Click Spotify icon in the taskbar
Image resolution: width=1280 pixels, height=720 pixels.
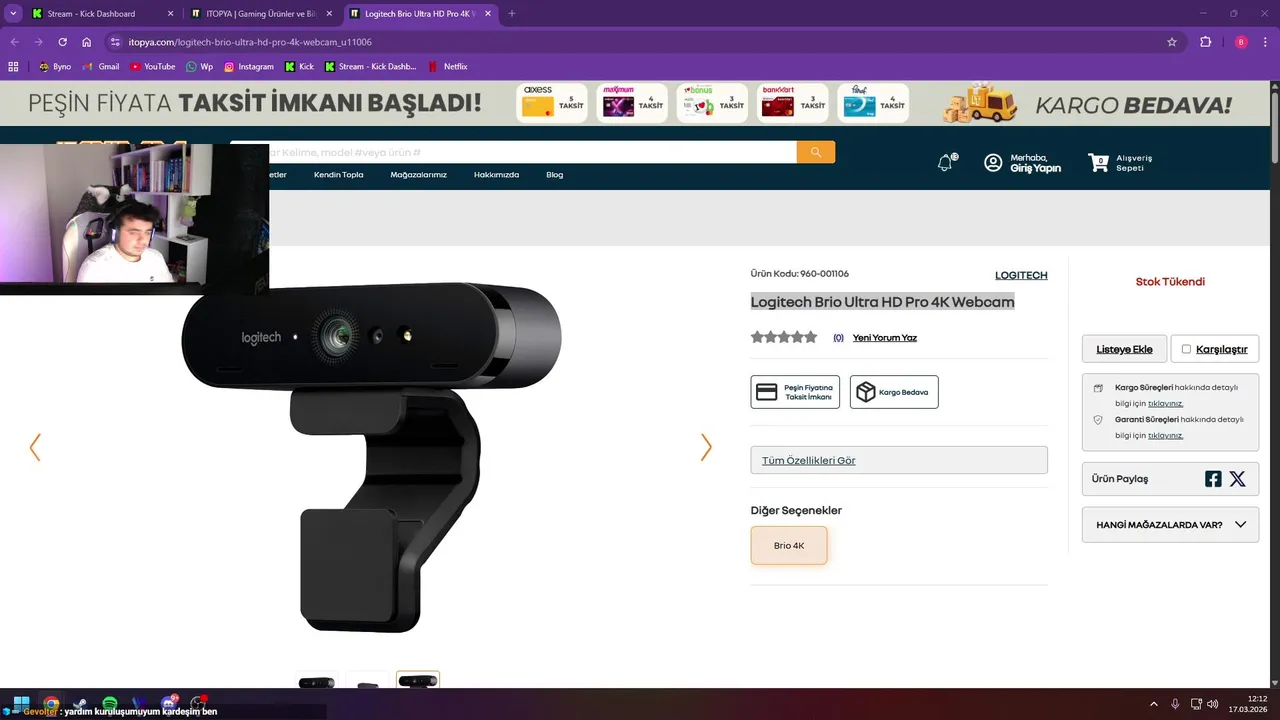tap(109, 704)
